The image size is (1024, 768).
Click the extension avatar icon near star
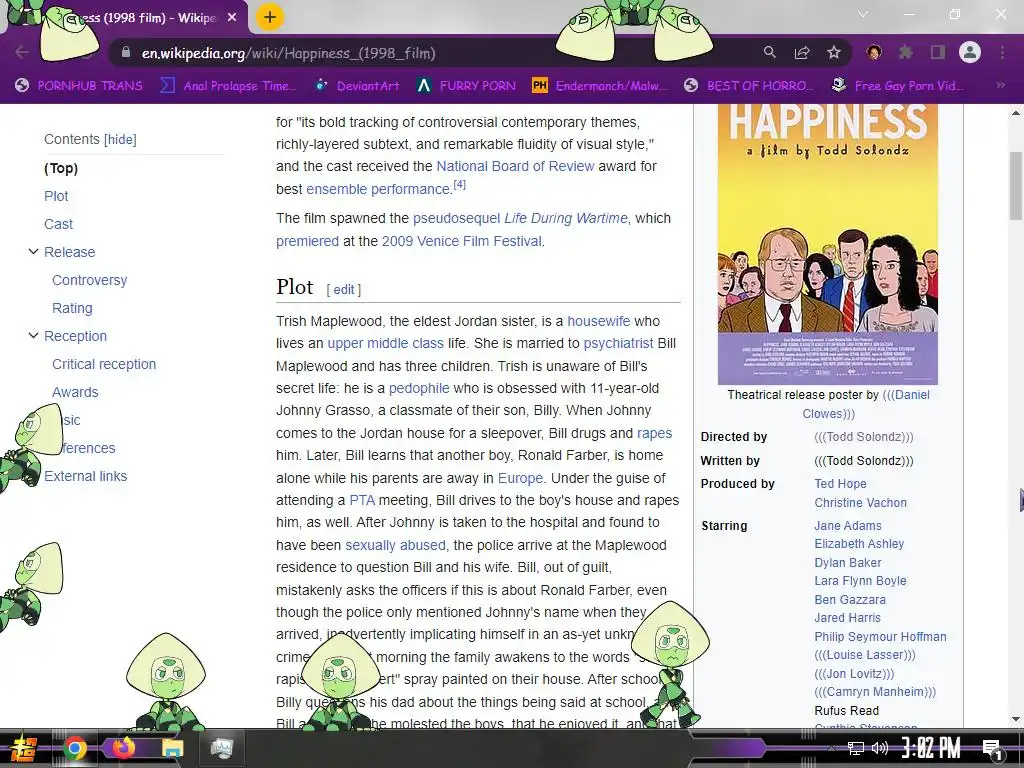pos(874,52)
